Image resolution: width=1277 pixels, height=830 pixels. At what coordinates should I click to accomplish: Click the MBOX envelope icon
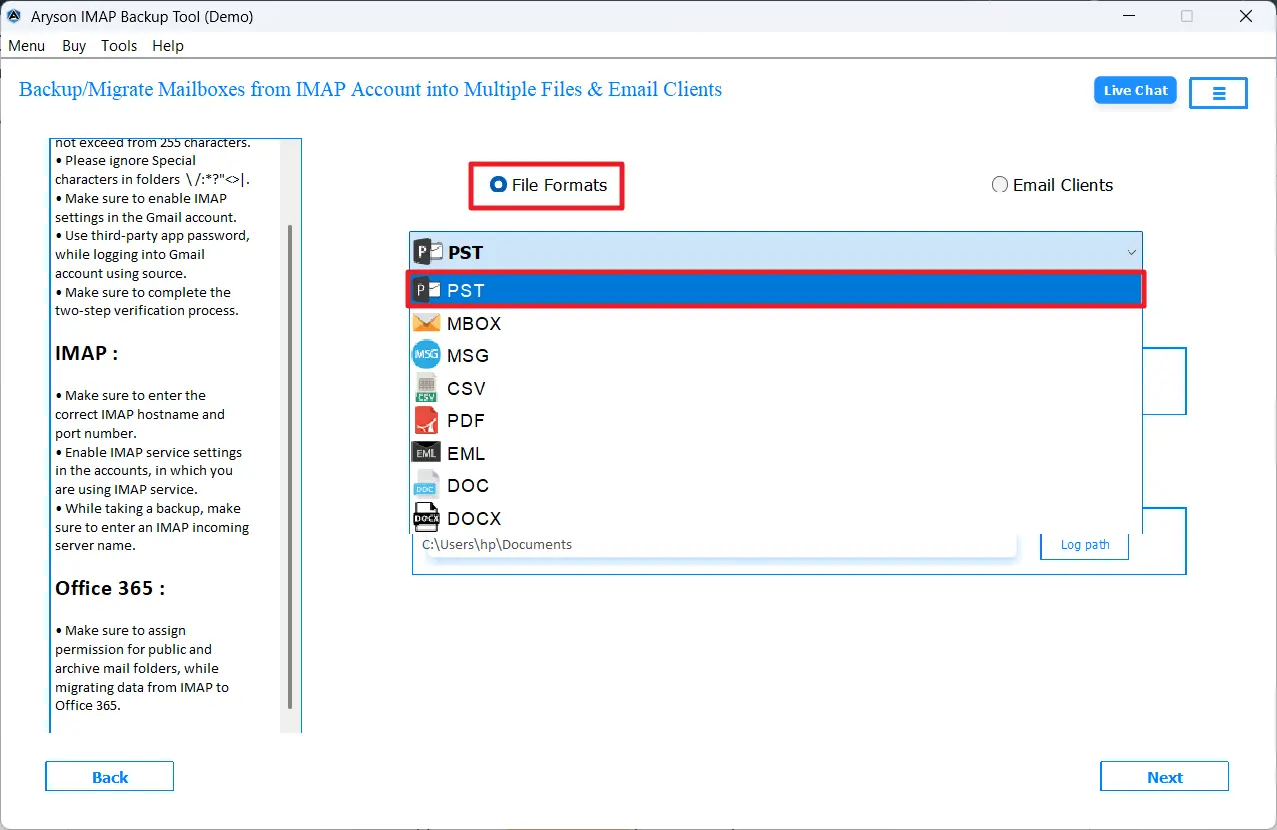point(427,323)
